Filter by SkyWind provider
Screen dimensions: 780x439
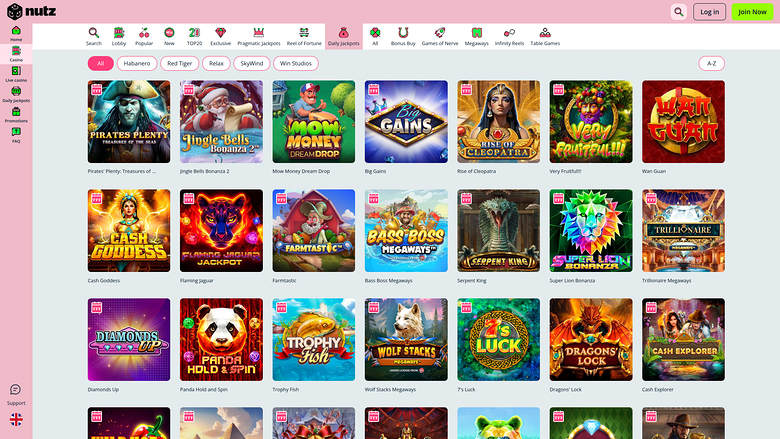coord(252,63)
